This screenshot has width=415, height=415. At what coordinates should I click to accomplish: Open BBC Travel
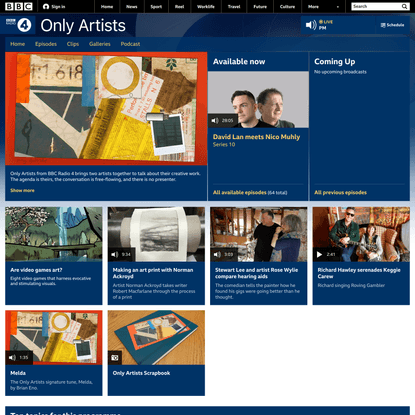pyautogui.click(x=234, y=7)
